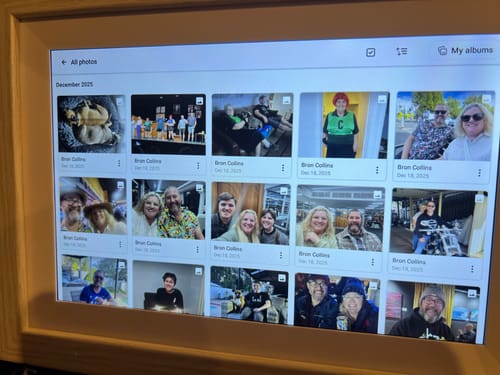500x375 pixels.
Task: Open the selfie of couple in beanies with can
Action: pos(337,303)
